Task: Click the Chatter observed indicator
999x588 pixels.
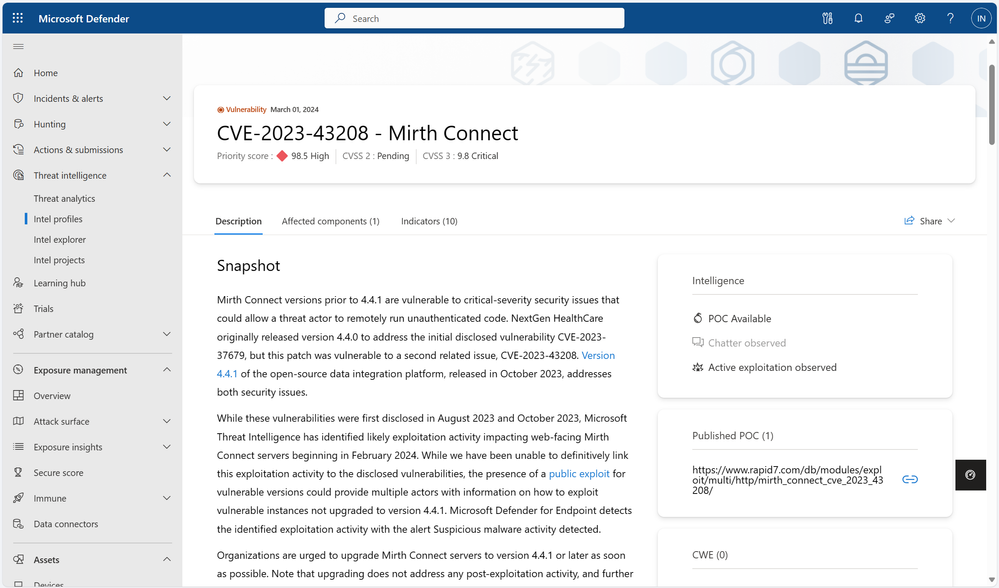Action: (739, 342)
